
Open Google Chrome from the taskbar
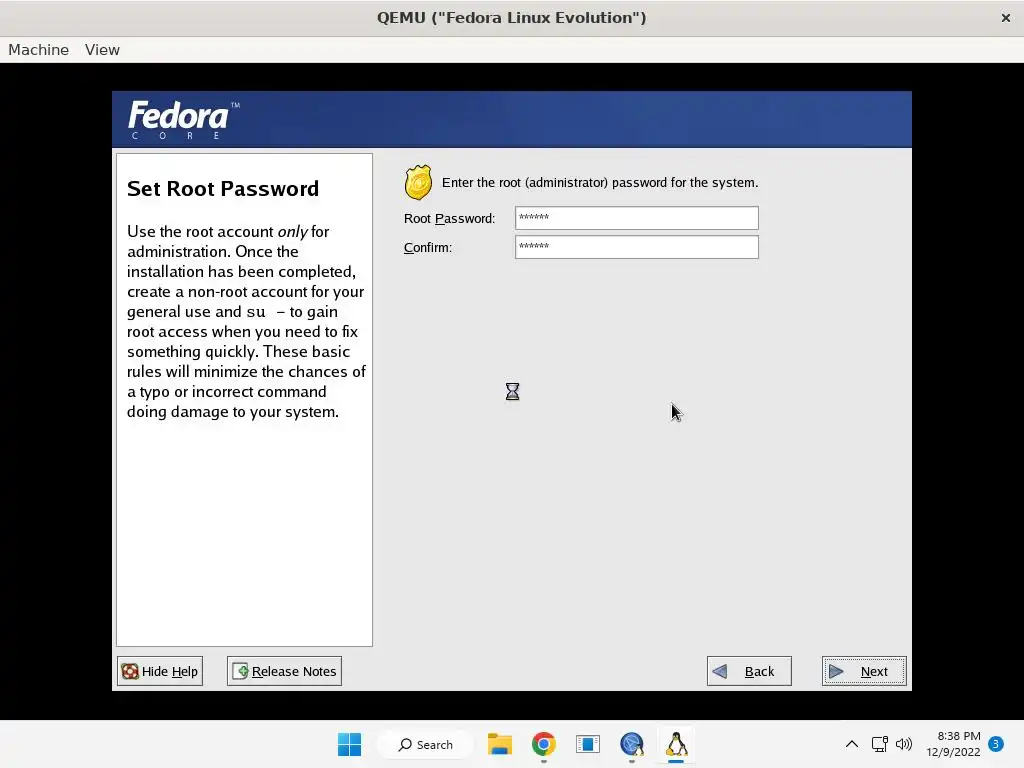tap(543, 744)
